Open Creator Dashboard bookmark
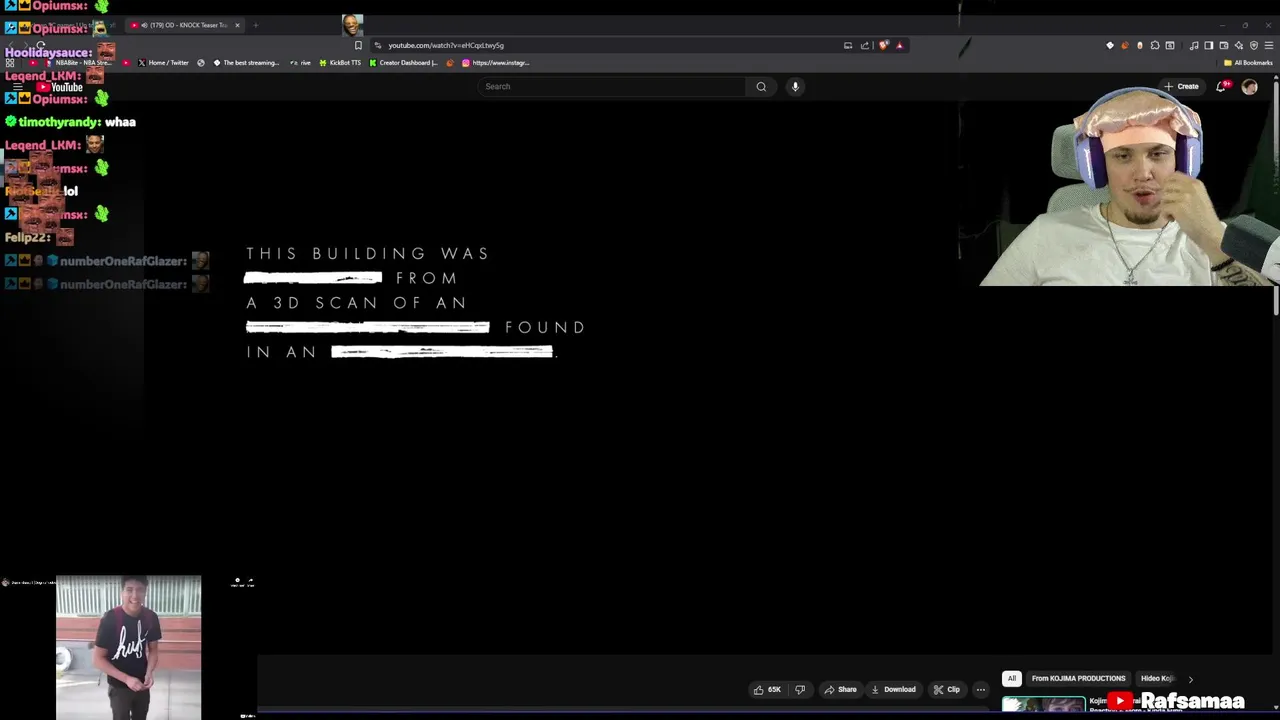1280x720 pixels. click(x=403, y=63)
